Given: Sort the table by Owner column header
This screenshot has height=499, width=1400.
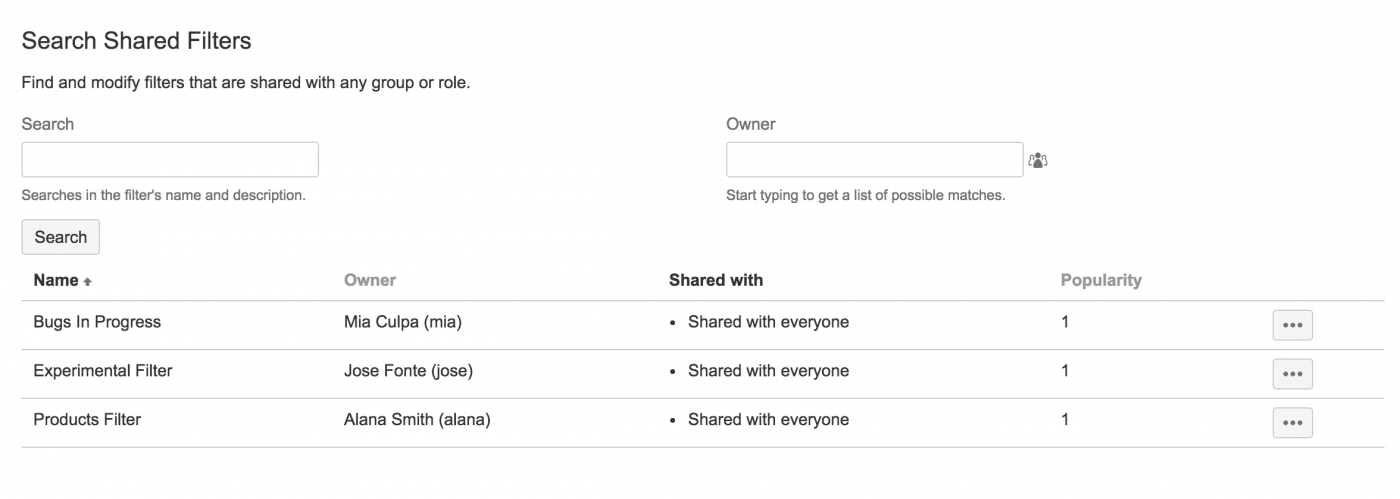Looking at the screenshot, I should coord(370,280).
